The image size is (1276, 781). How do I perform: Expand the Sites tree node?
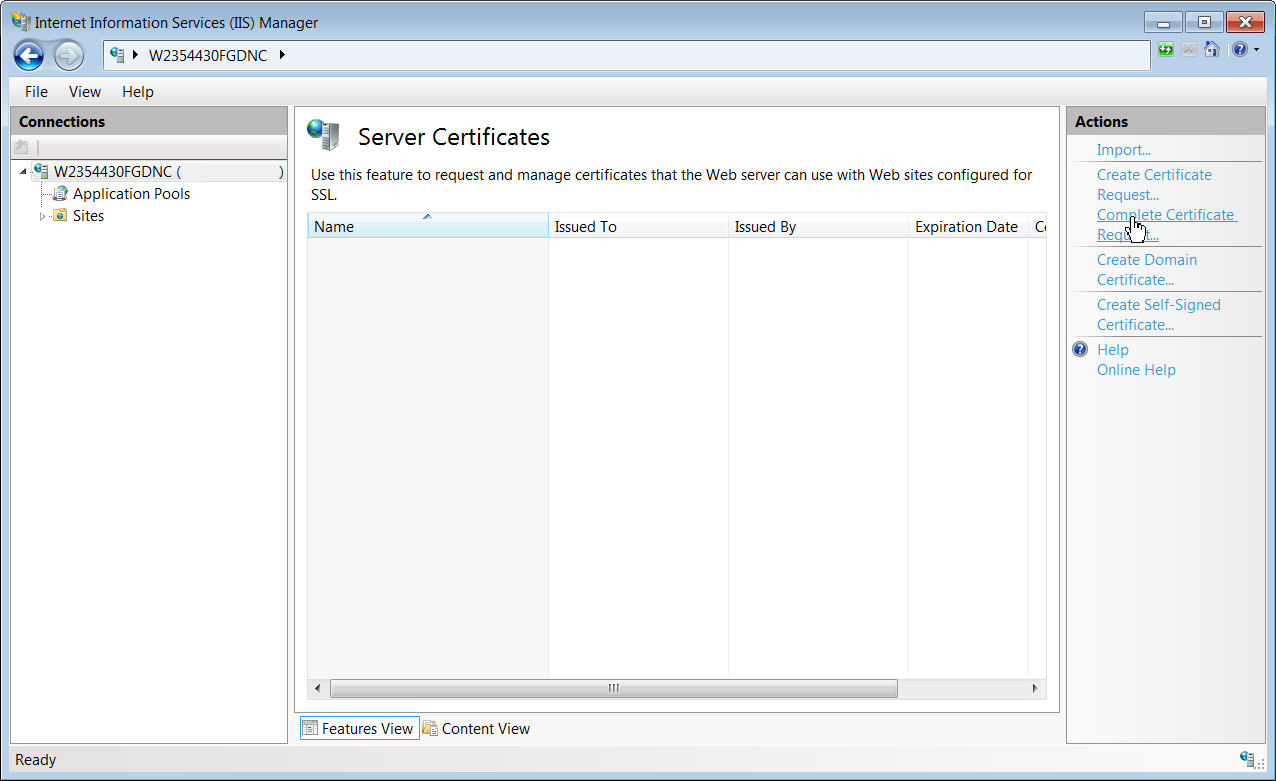pyautogui.click(x=42, y=216)
